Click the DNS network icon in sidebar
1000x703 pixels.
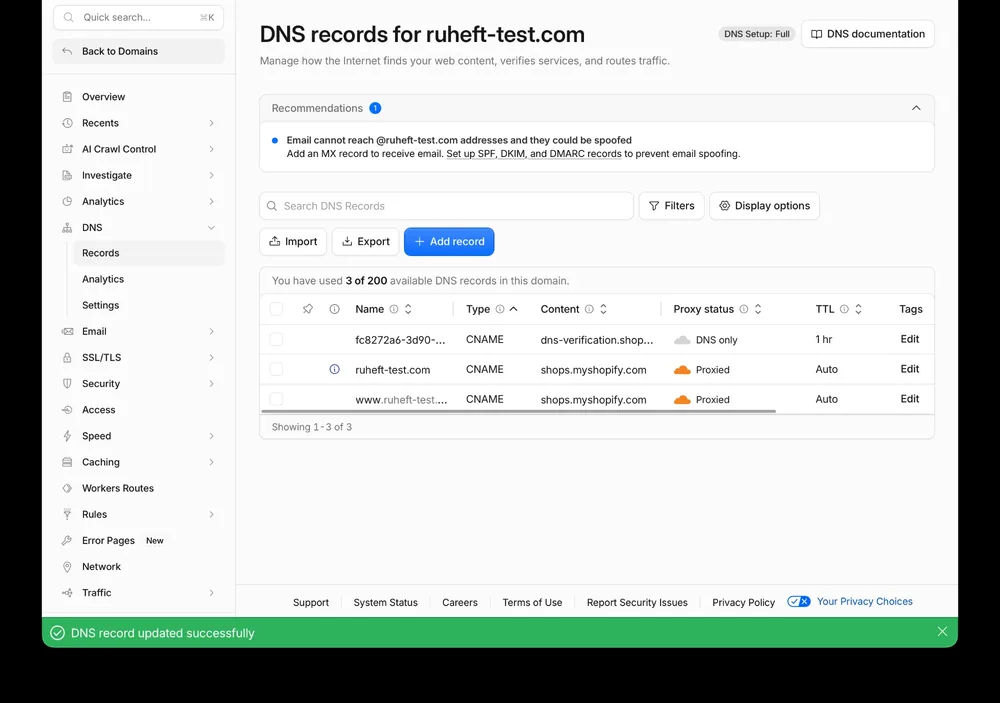(67, 228)
